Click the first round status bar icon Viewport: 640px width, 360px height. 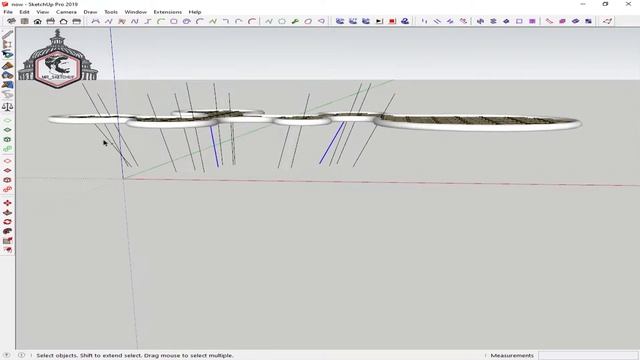[x=7, y=356]
